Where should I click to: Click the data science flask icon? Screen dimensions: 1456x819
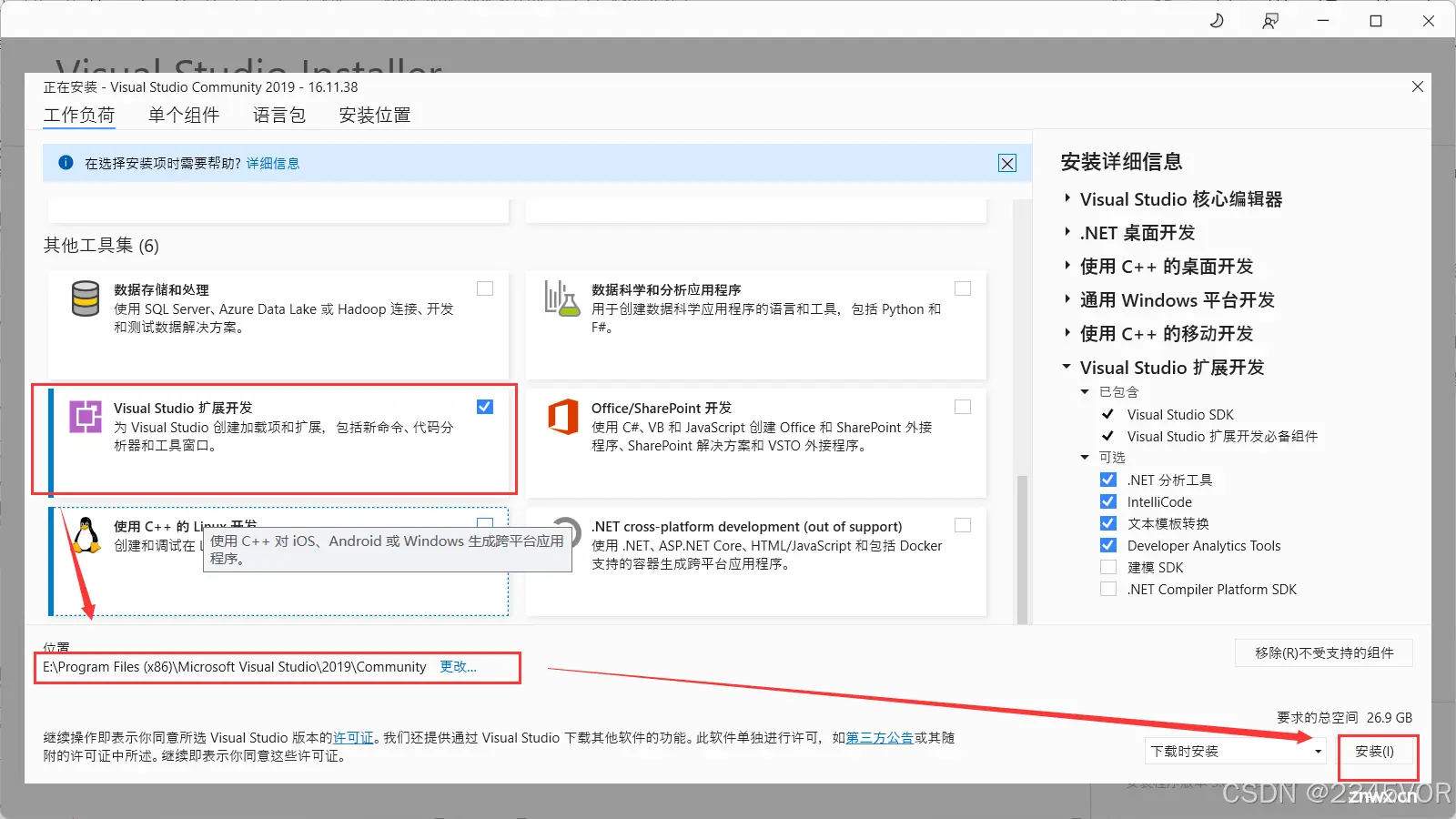[x=561, y=298]
